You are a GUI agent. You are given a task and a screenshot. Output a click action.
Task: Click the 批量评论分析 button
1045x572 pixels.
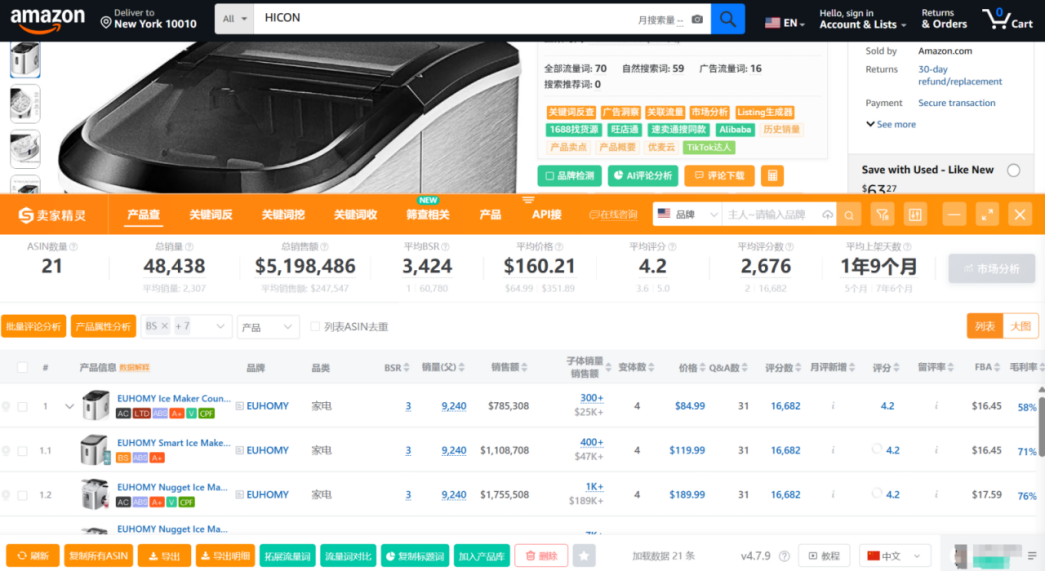click(x=33, y=327)
